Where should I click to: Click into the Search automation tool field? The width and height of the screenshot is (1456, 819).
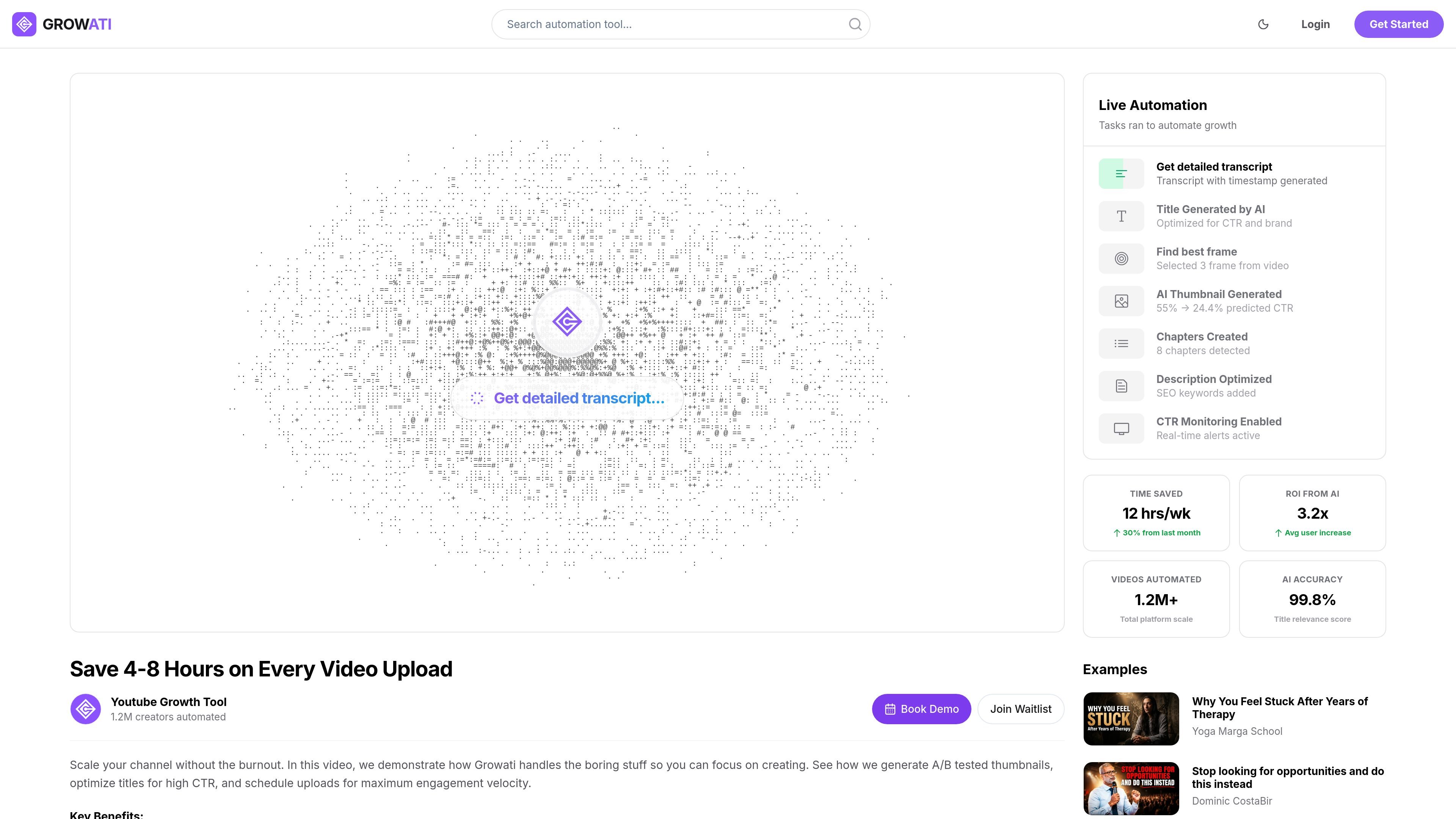(681, 24)
